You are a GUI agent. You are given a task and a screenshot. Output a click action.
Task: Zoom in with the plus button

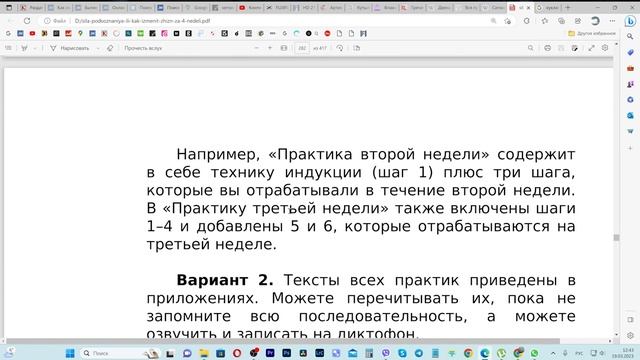pyautogui.click(x=270, y=48)
